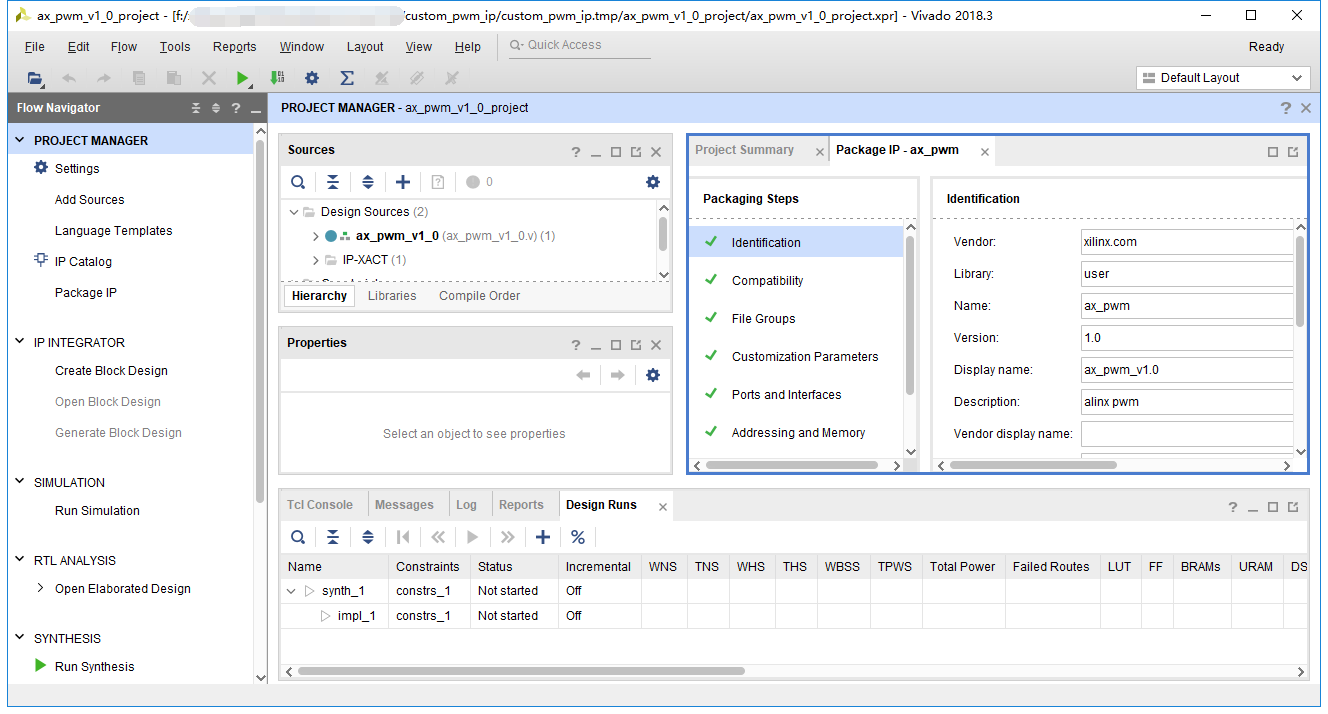Image resolution: width=1328 pixels, height=714 pixels.
Task: Open Flow Navigator help question mark
Action: pyautogui.click(x=236, y=108)
